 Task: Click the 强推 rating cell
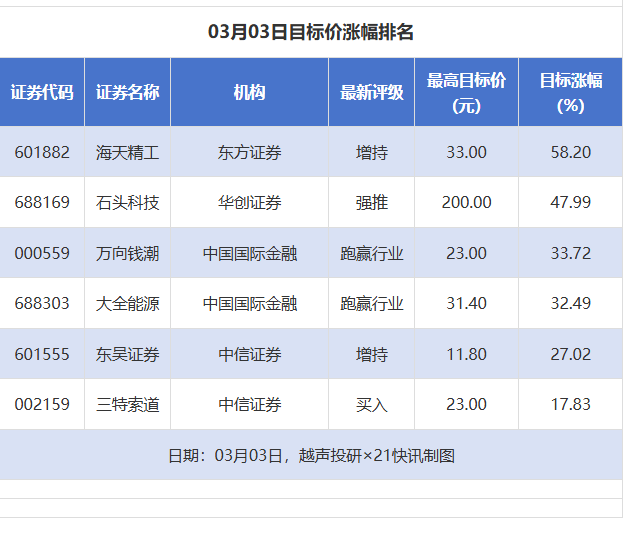[x=371, y=202]
